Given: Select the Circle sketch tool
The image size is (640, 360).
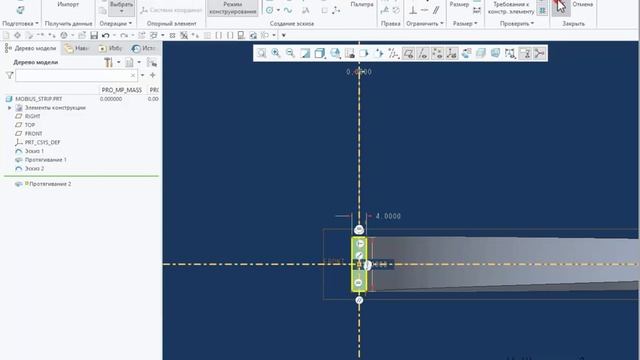Looking at the screenshot, I should point(270,10).
